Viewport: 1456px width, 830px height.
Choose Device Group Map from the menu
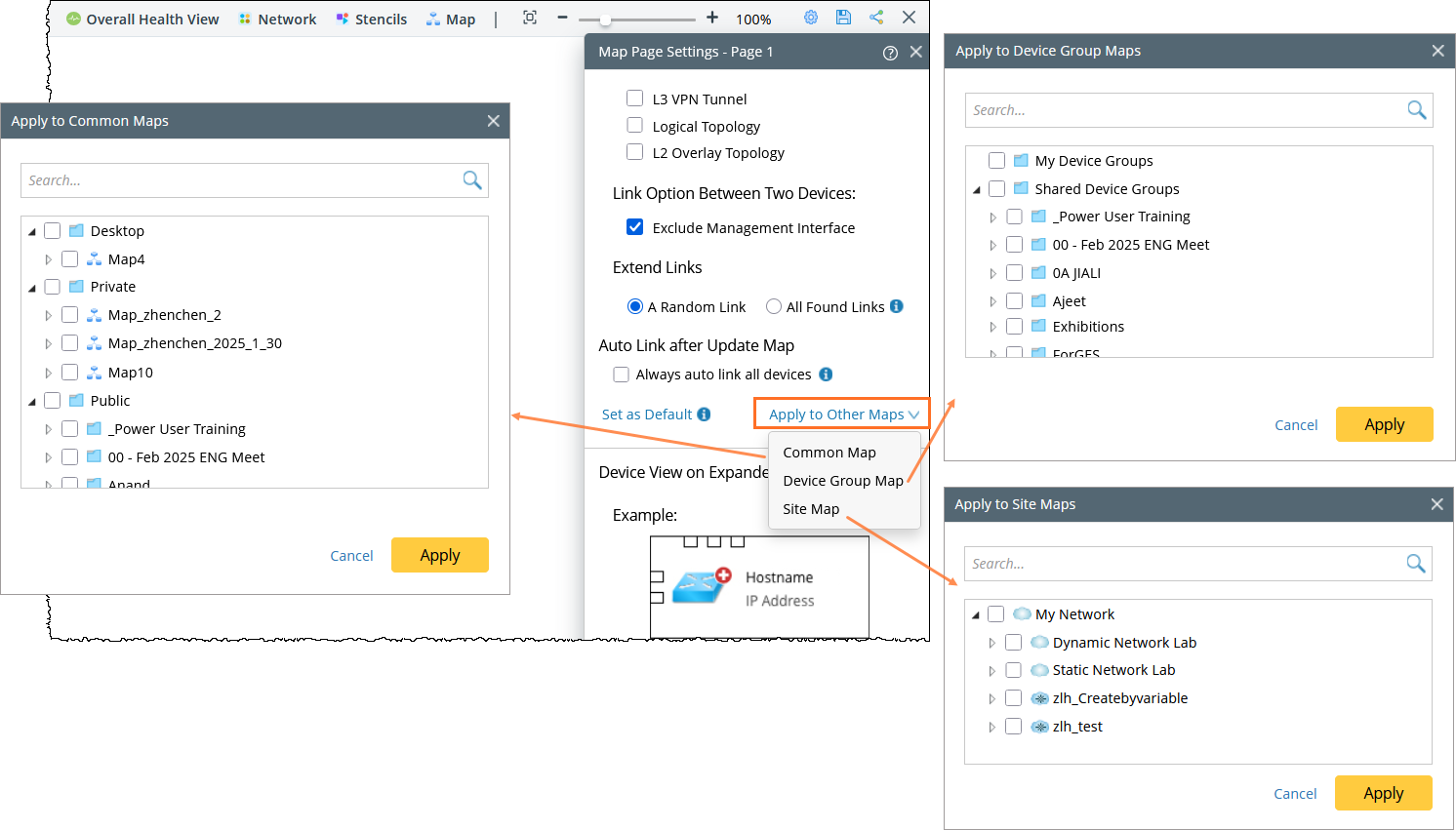pyautogui.click(x=843, y=481)
